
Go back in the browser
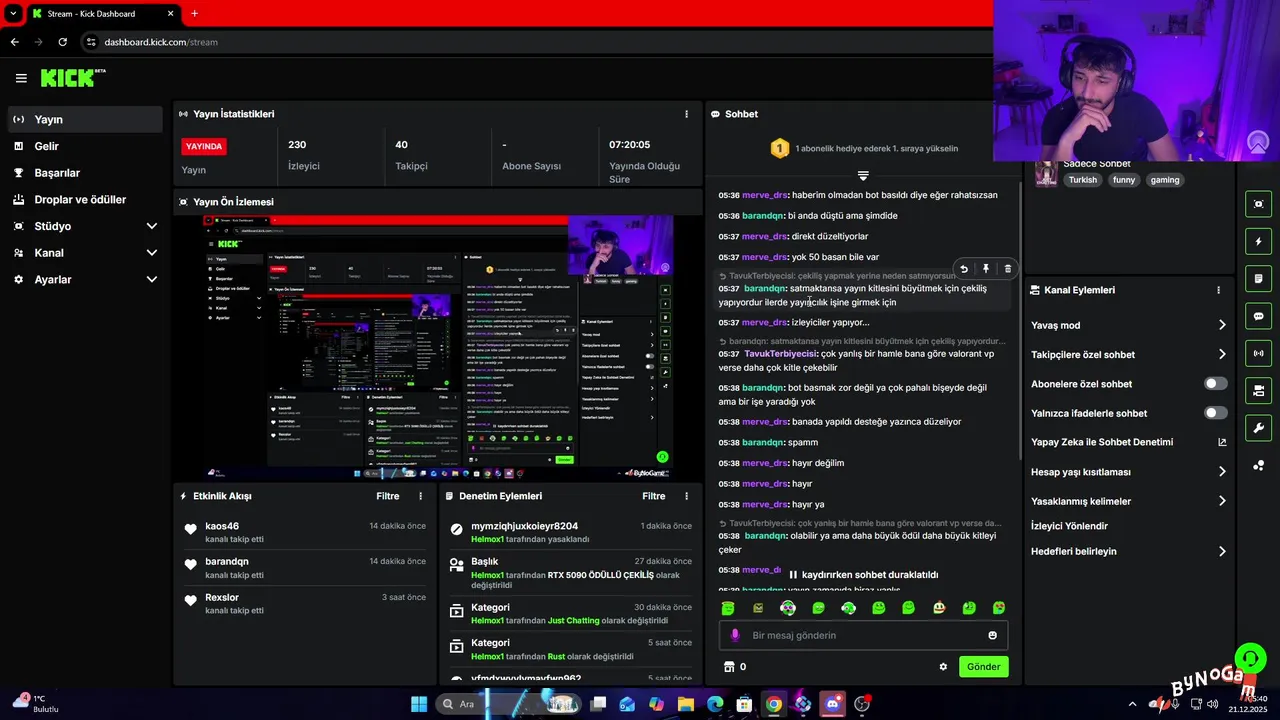(x=14, y=42)
